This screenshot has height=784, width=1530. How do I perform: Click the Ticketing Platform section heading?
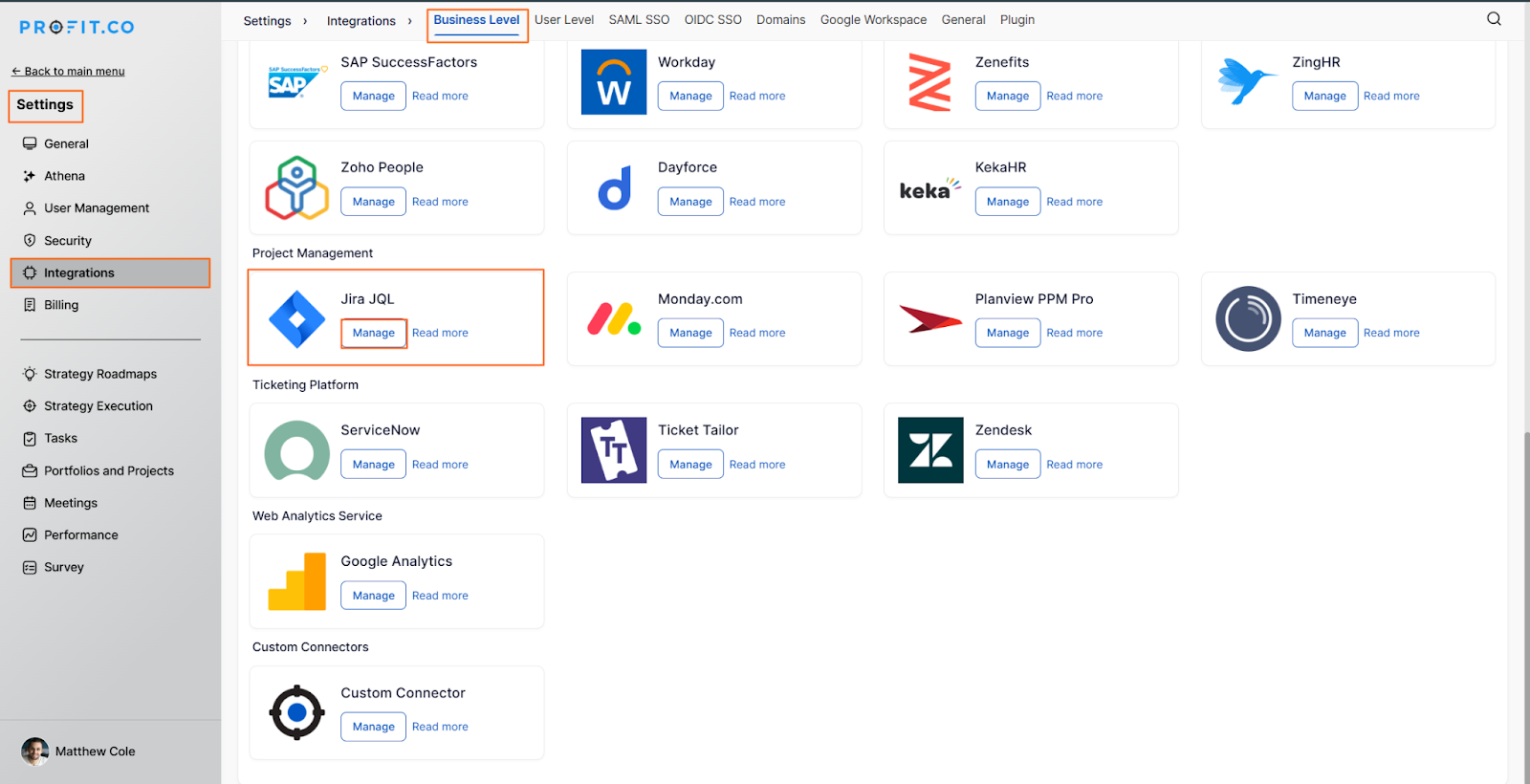305,385
